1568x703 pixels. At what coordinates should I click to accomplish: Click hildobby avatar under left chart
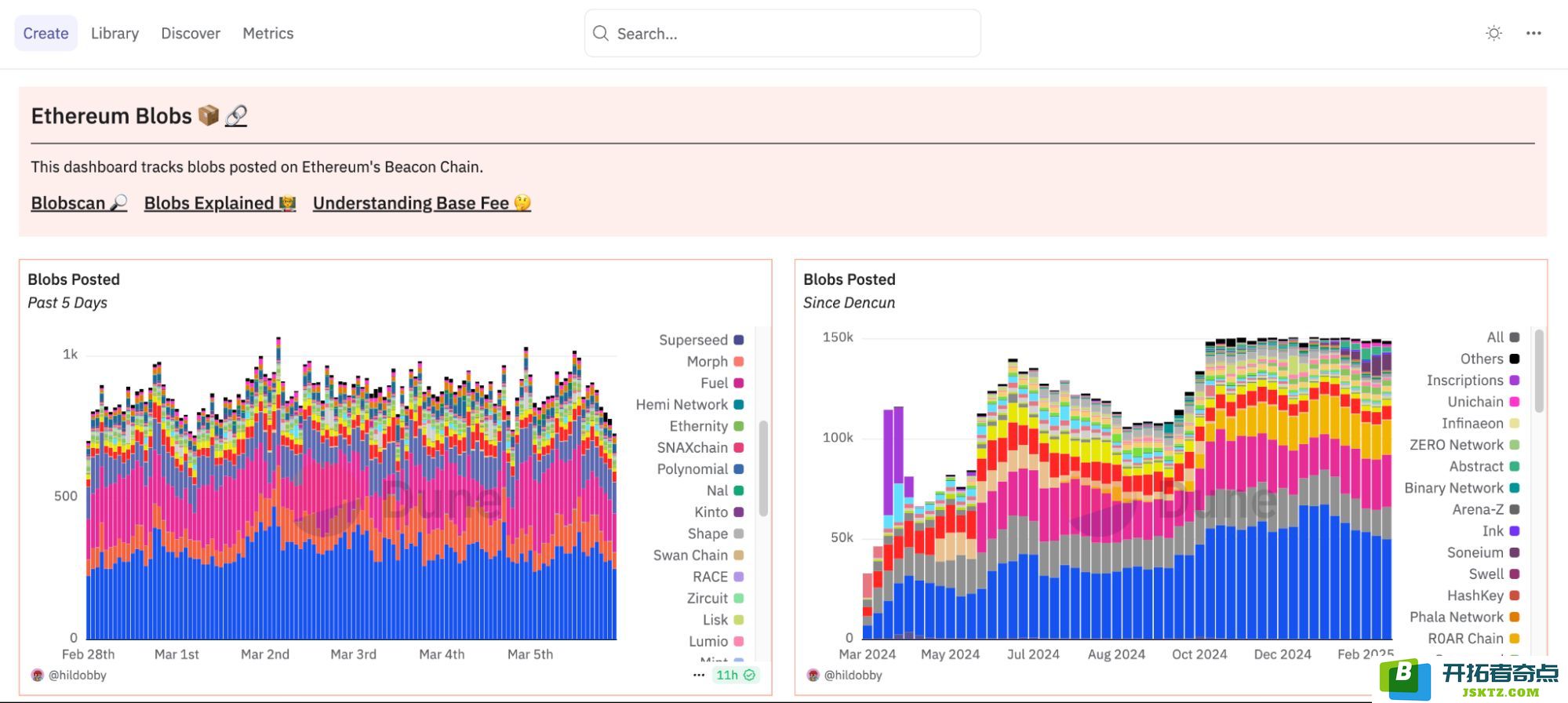point(37,675)
